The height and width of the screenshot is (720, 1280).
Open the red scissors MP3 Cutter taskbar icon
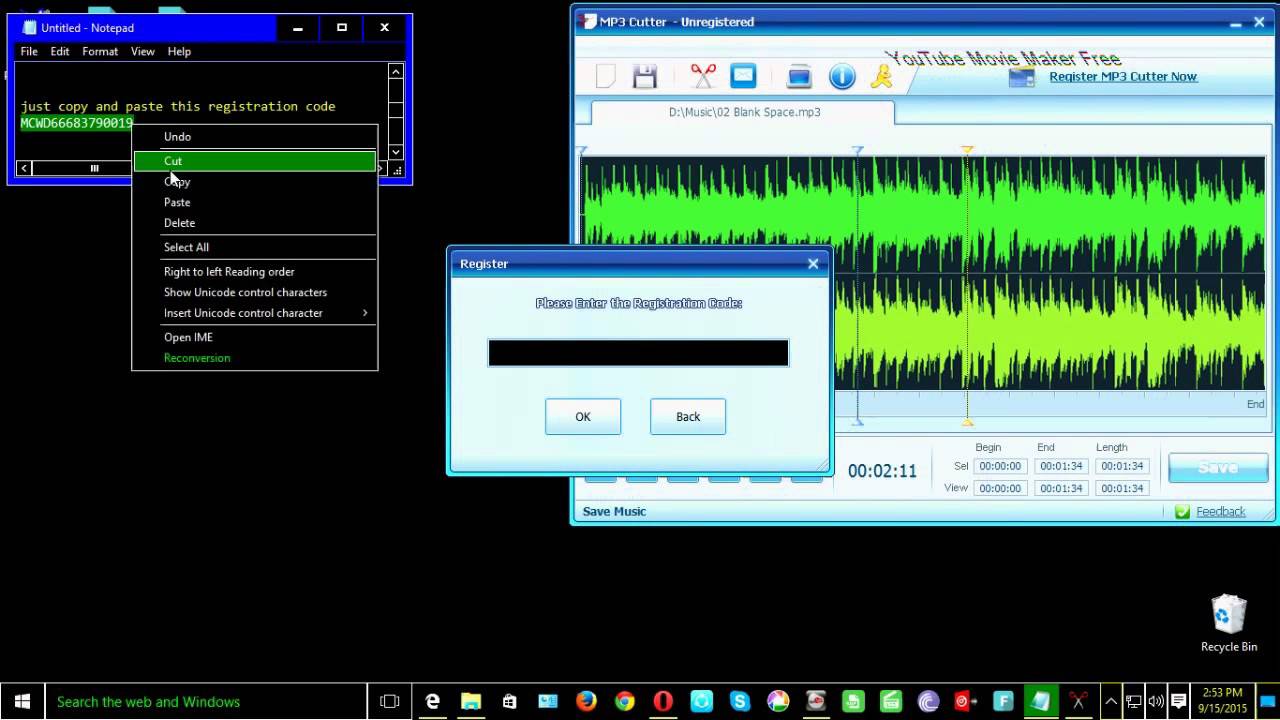(1078, 702)
